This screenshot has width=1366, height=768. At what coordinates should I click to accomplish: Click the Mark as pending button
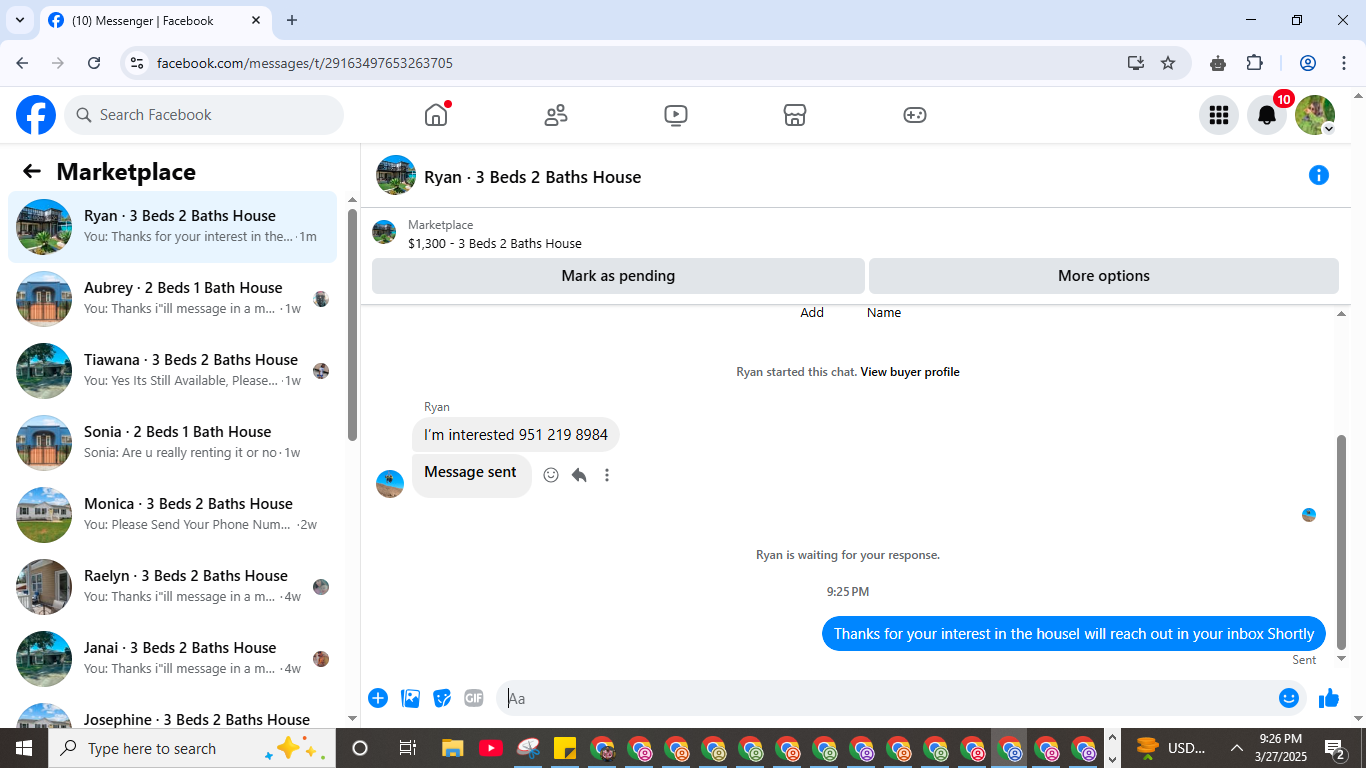618,276
